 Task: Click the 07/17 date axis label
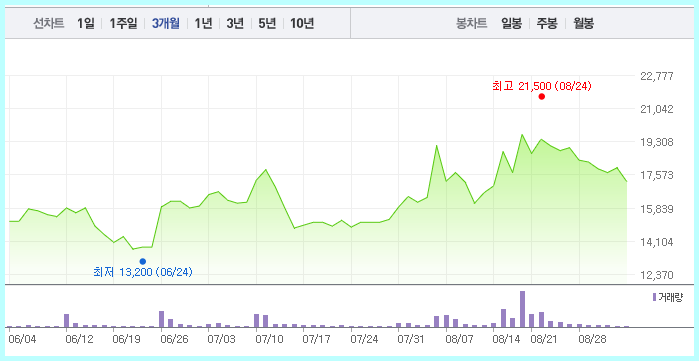317,340
